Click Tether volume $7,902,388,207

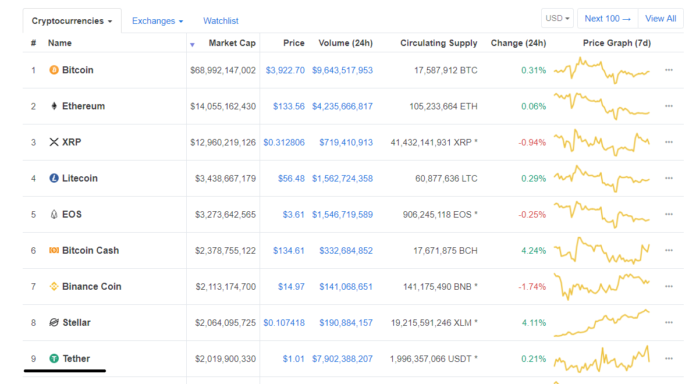(342, 359)
